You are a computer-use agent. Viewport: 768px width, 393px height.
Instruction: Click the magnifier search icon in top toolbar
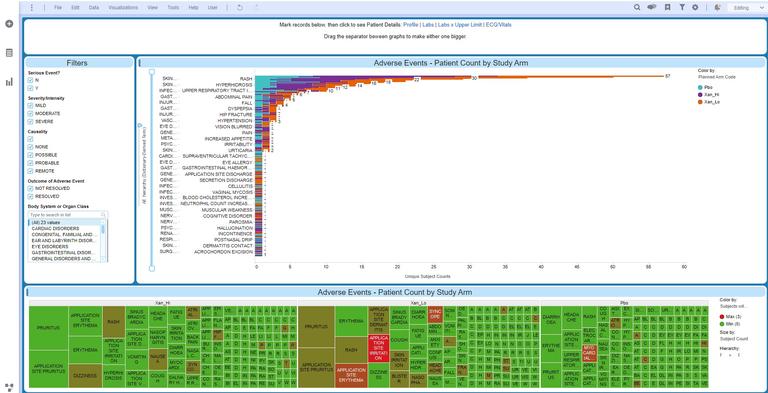point(637,7)
